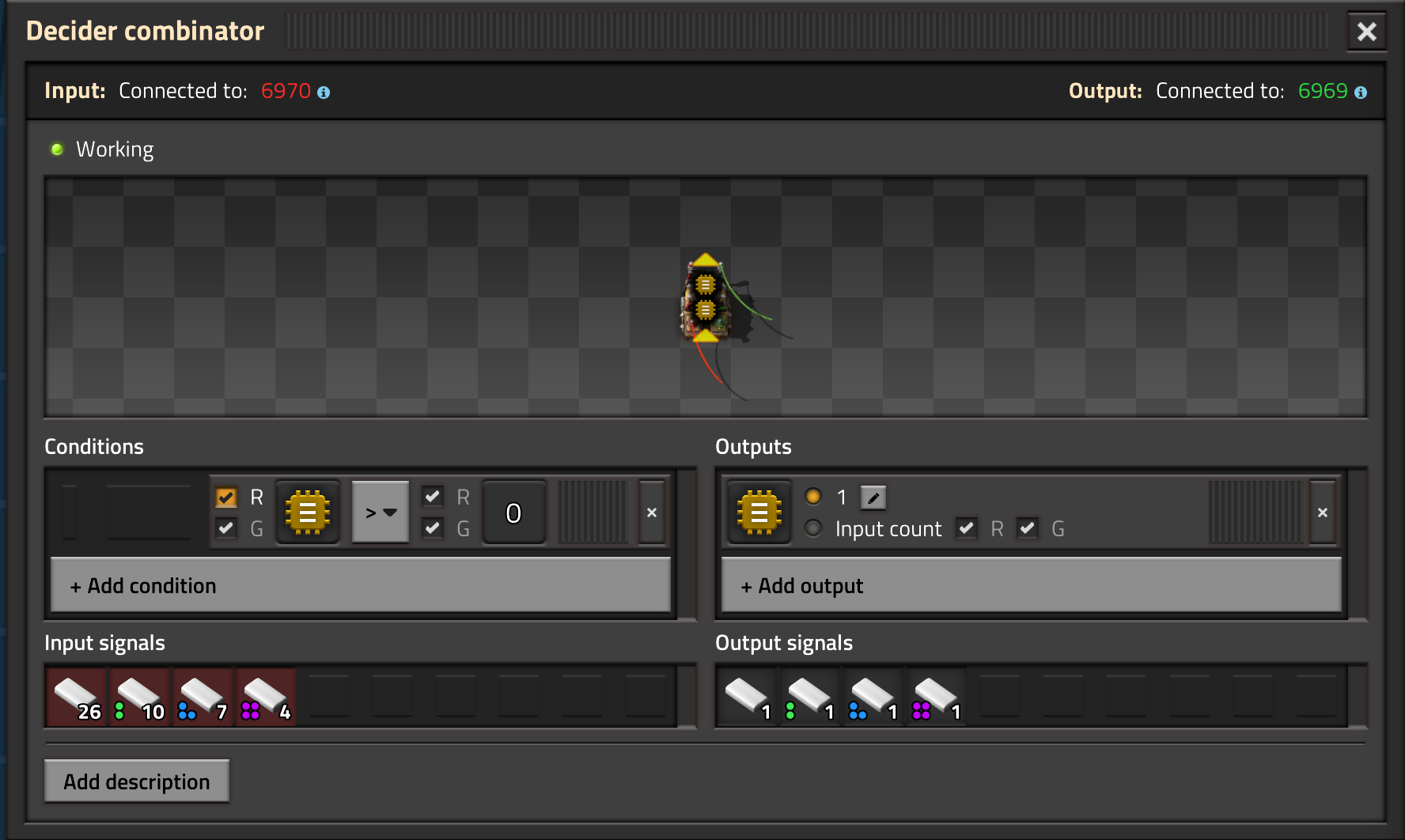Select the Input count radio button
The image size is (1405, 840).
813,528
